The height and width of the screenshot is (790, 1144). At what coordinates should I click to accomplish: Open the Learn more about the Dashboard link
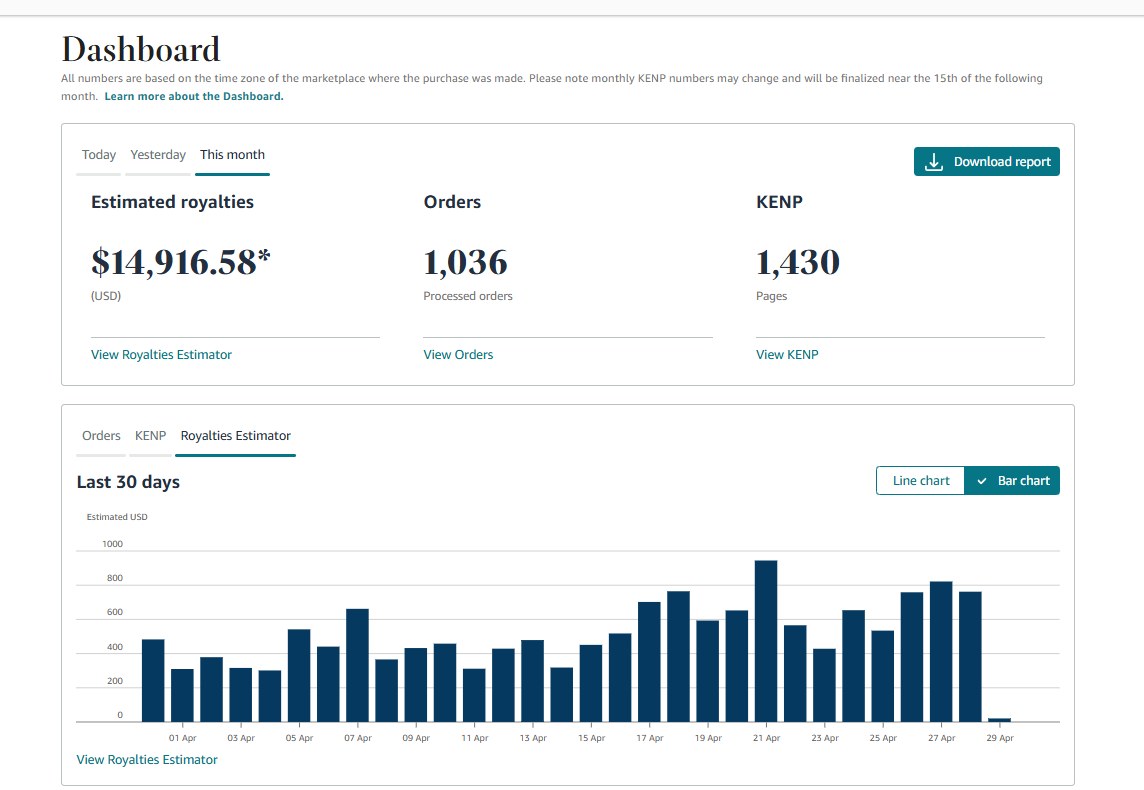(194, 96)
